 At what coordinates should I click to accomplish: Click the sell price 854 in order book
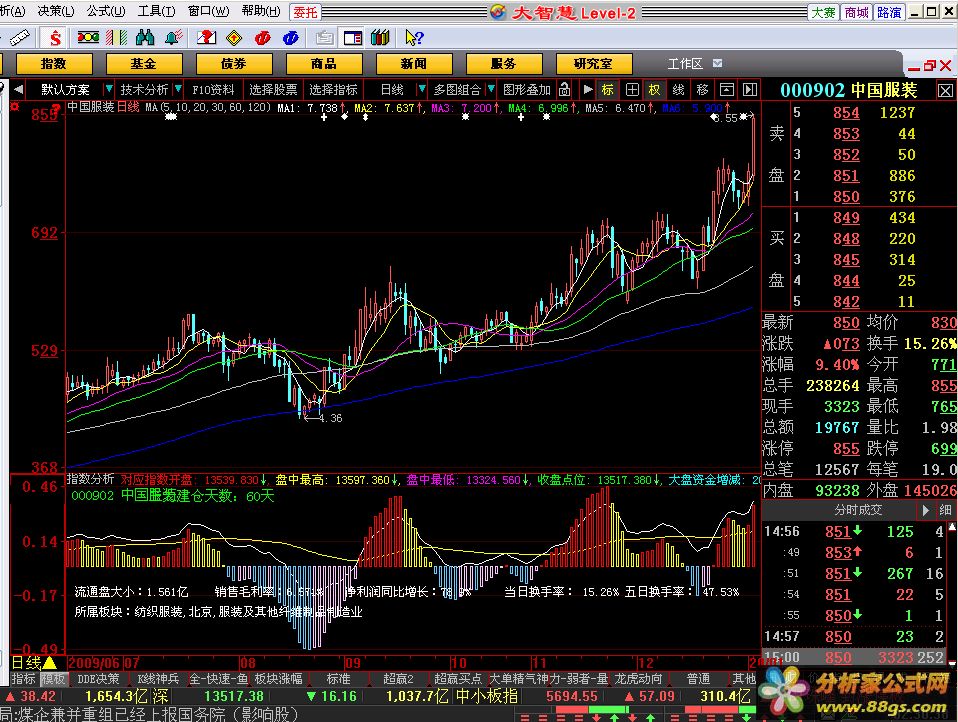click(846, 113)
